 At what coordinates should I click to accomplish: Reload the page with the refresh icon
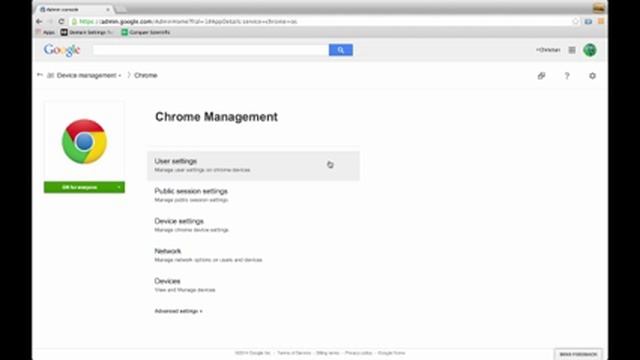[61, 21]
